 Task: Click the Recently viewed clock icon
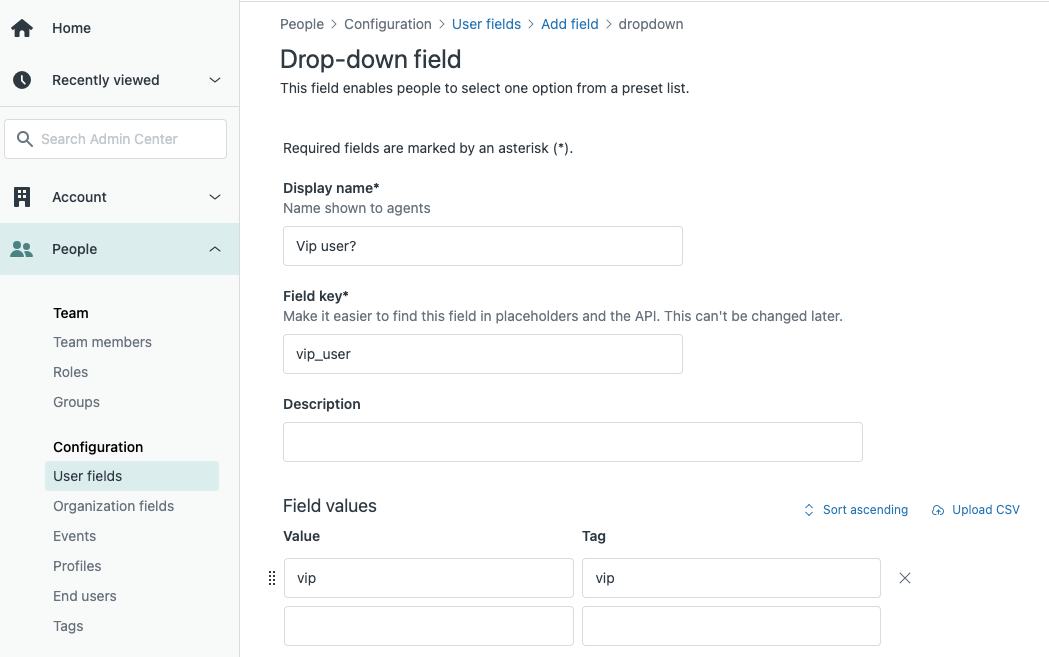click(22, 80)
